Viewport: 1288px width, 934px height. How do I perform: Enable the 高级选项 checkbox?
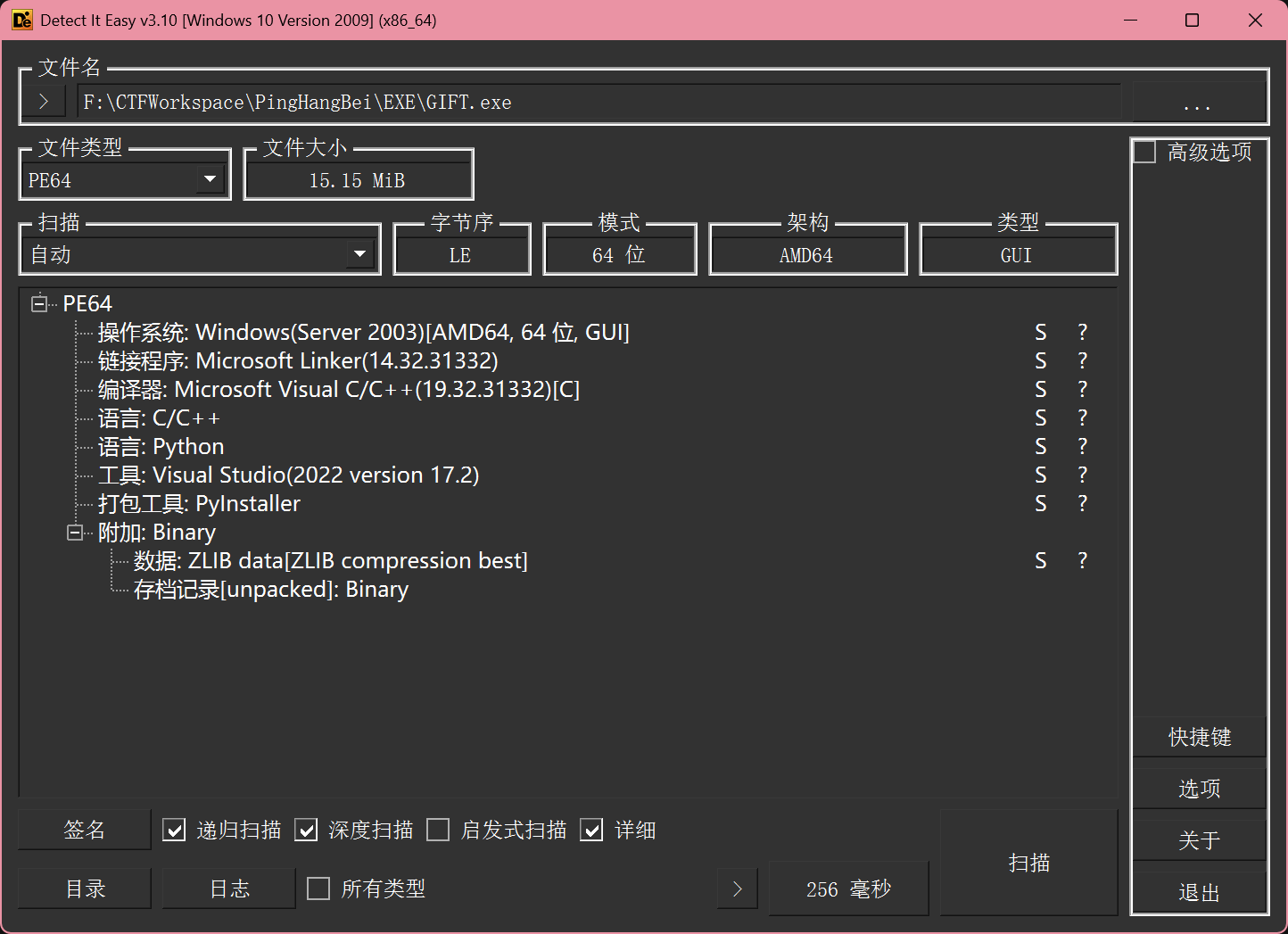tap(1145, 153)
